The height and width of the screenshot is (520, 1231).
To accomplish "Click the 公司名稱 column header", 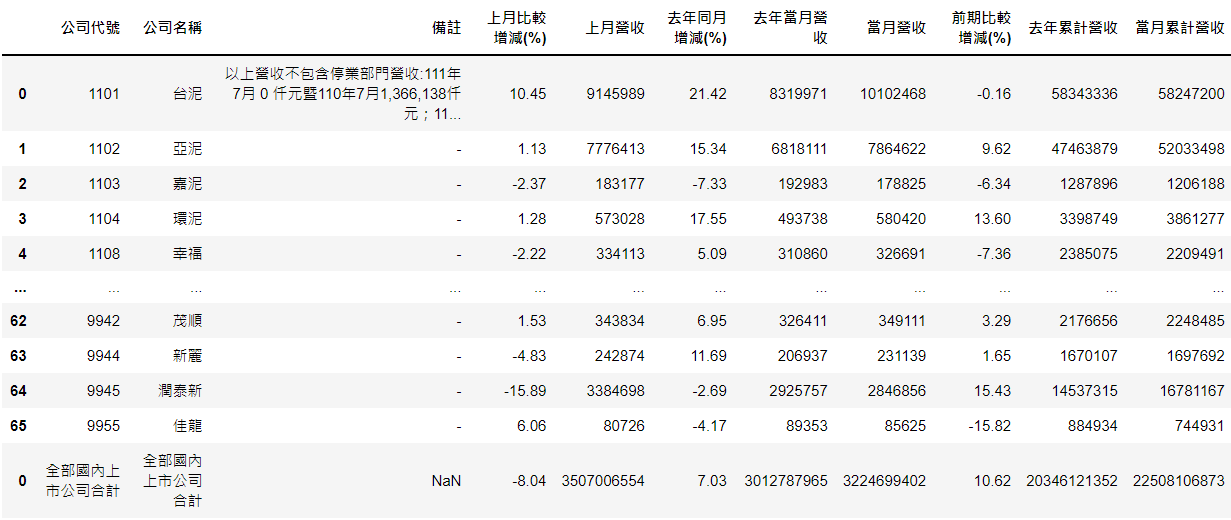I will (x=172, y=28).
